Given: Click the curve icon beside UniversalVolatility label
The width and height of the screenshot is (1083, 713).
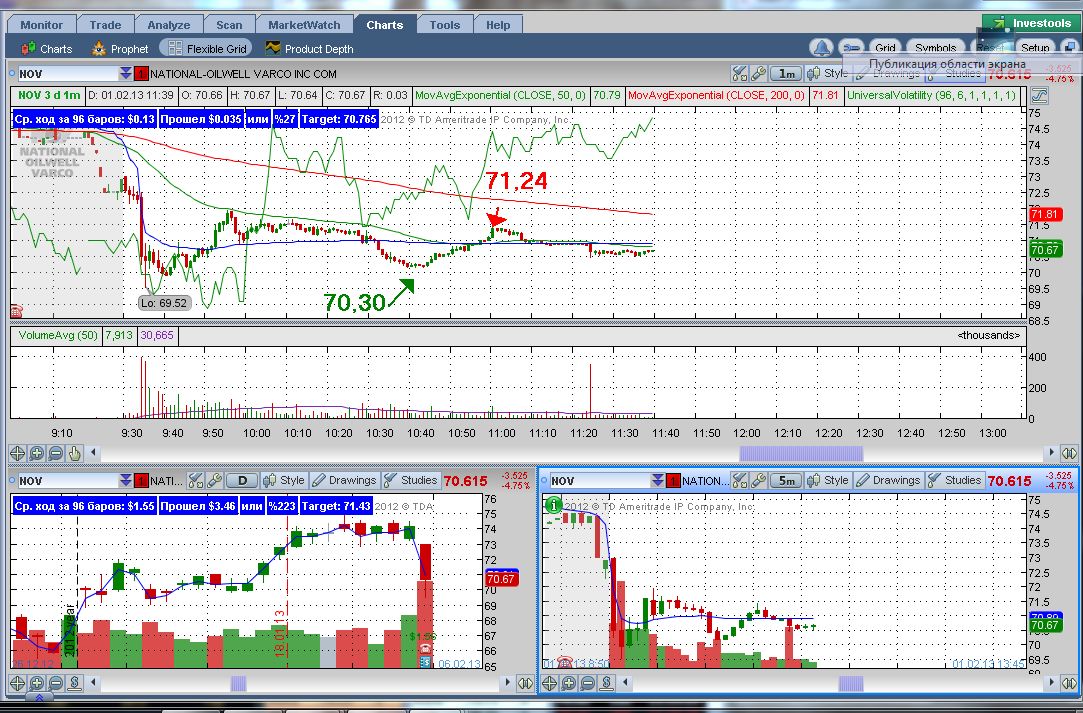Looking at the screenshot, I should 1039,95.
